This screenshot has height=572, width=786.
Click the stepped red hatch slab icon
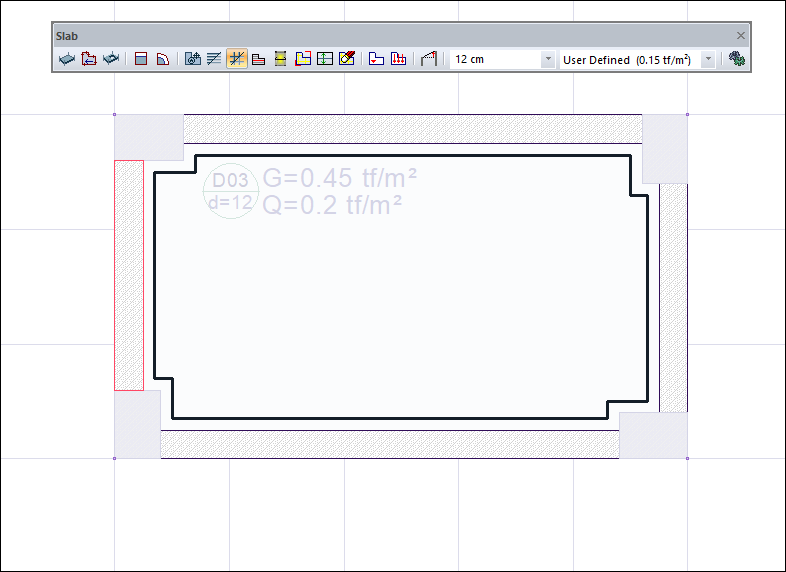[x=259, y=59]
